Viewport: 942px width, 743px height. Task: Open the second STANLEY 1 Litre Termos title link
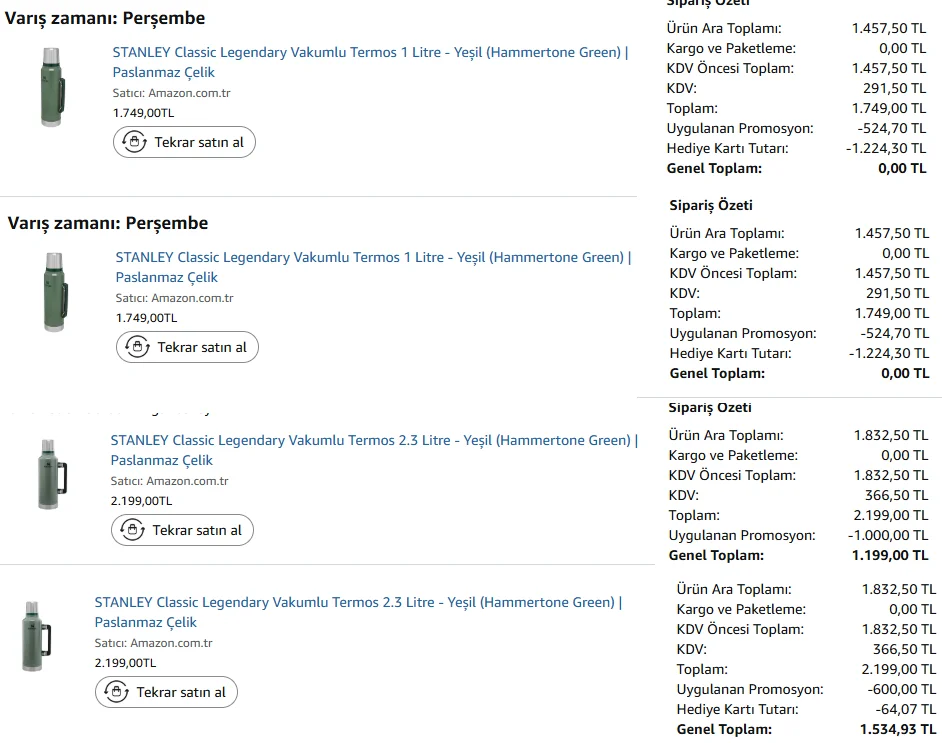(373, 267)
